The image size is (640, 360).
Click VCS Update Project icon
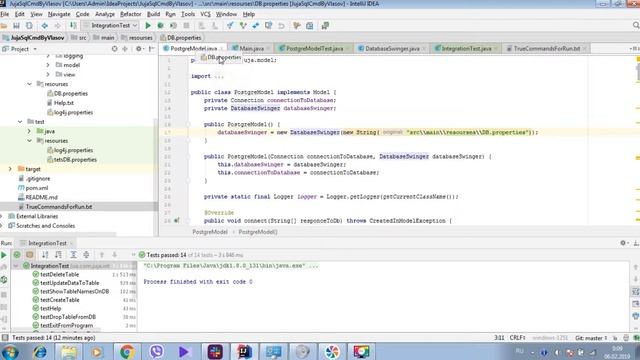click(230, 26)
